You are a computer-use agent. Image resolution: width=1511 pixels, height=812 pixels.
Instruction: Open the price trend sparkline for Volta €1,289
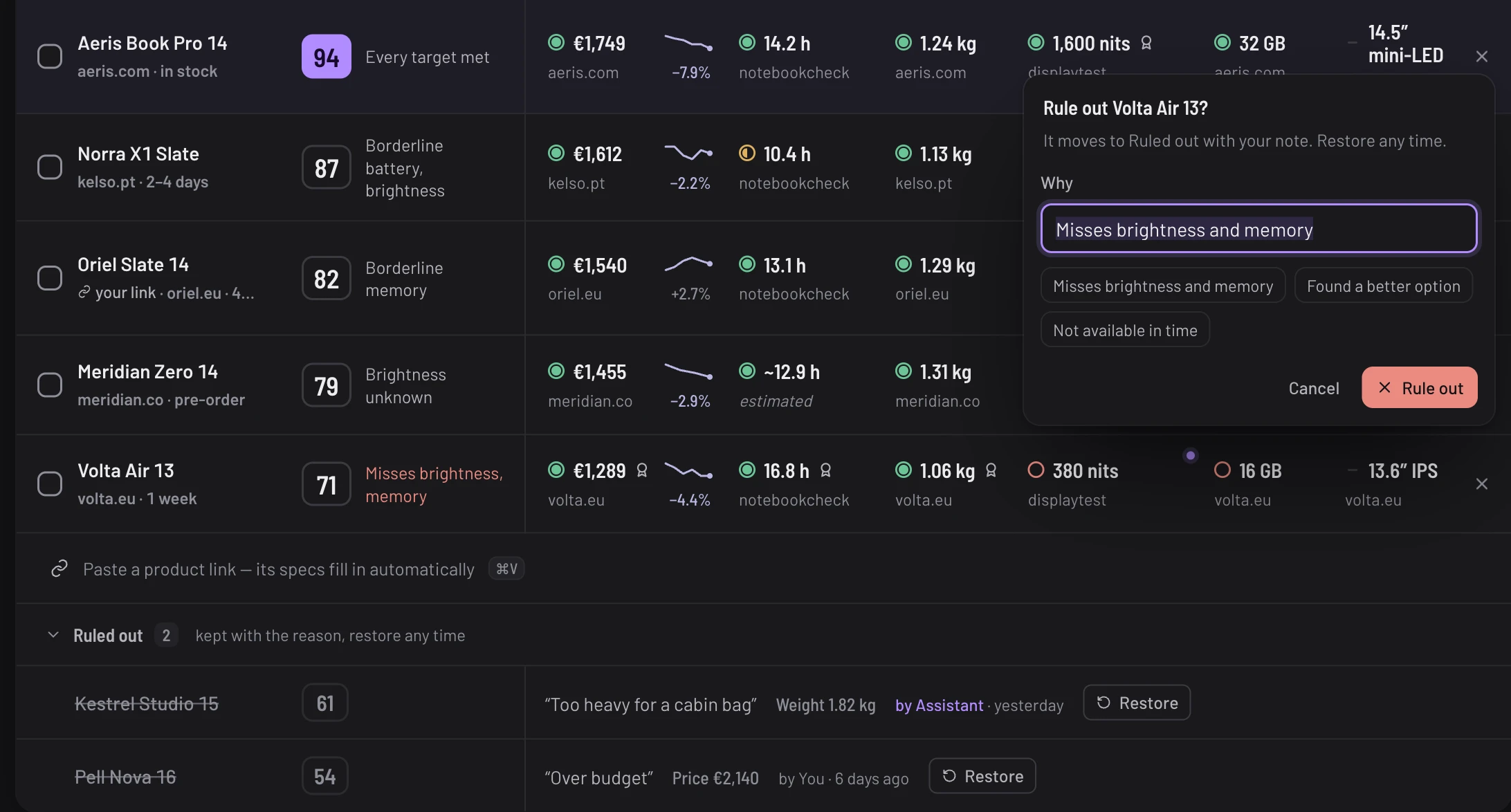[688, 470]
